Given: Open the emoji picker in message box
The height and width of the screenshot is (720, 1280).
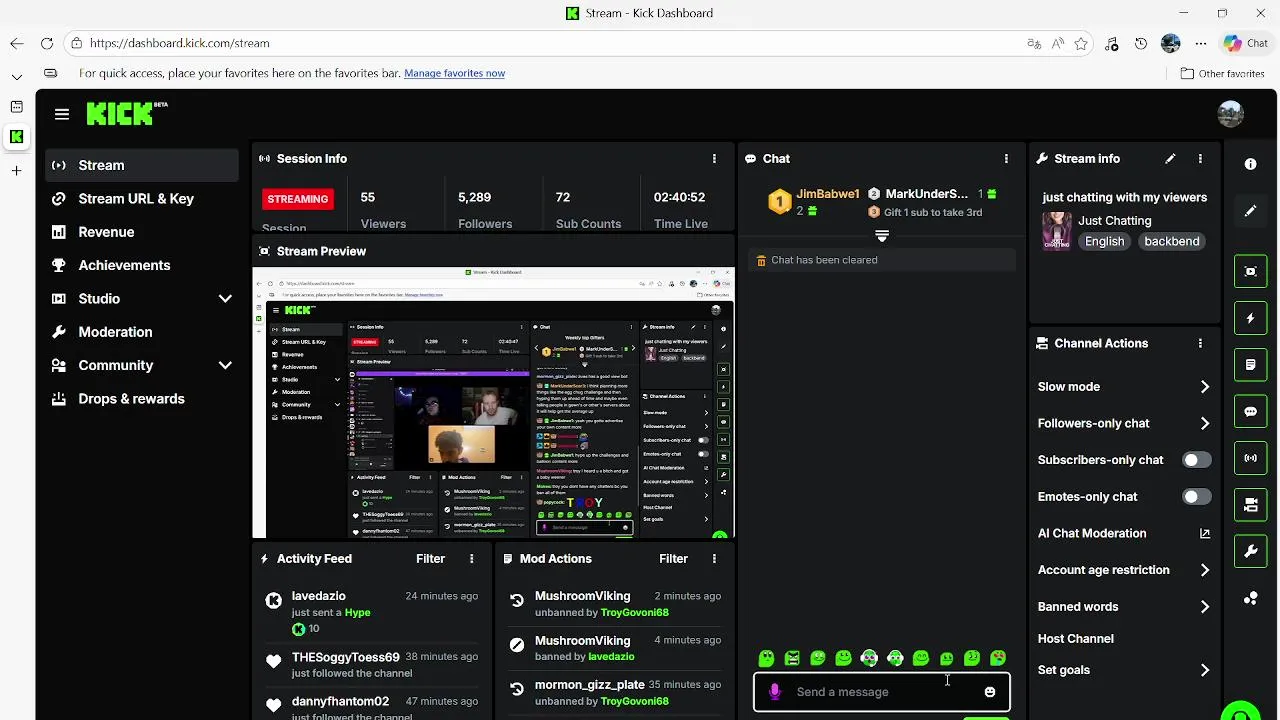Looking at the screenshot, I should (x=990, y=692).
